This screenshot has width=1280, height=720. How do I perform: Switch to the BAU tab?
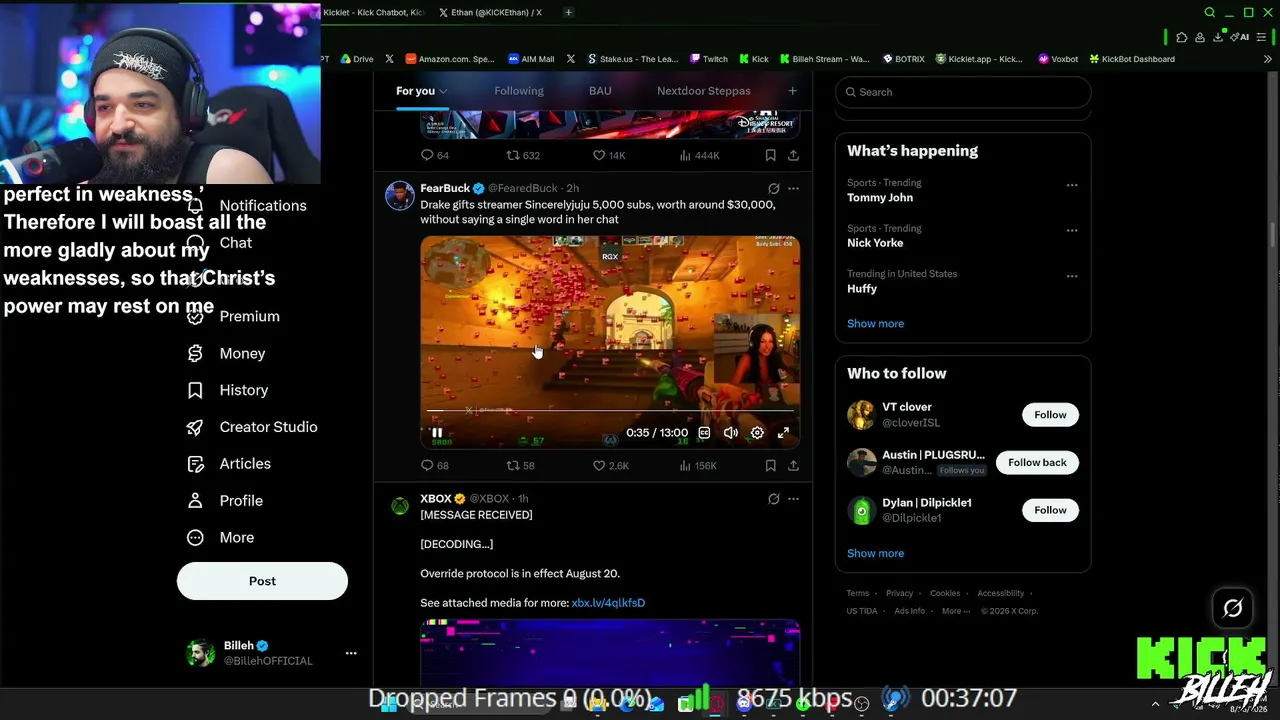tap(600, 91)
